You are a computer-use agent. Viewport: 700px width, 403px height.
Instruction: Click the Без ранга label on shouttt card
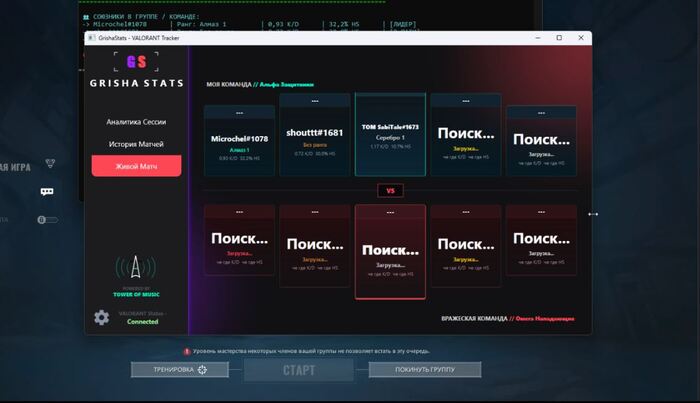coord(315,145)
